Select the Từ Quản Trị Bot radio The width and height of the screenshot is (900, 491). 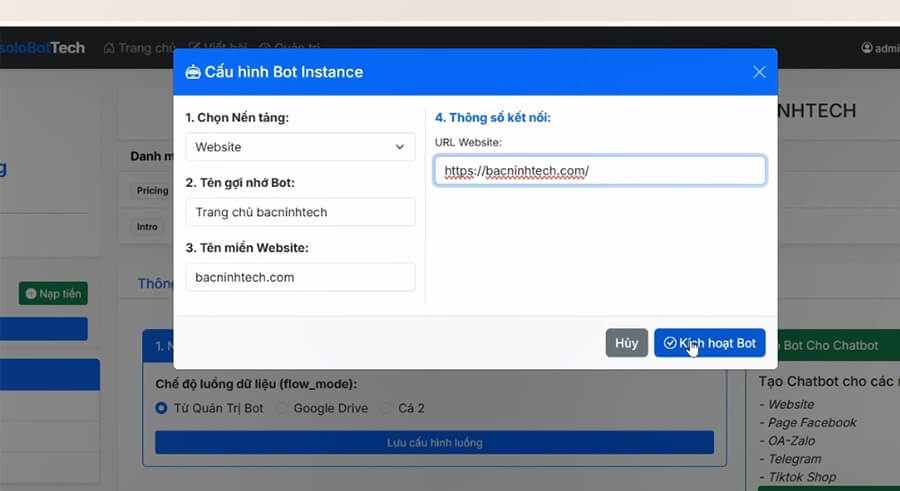pyautogui.click(x=161, y=408)
